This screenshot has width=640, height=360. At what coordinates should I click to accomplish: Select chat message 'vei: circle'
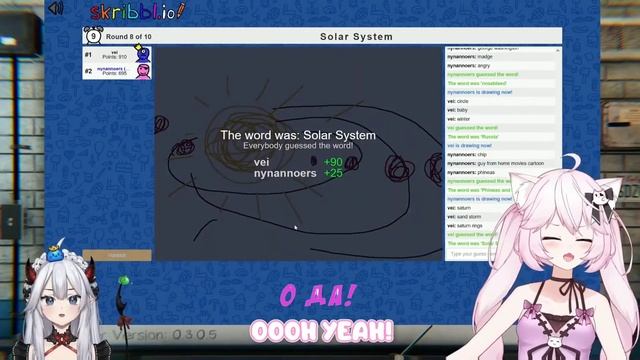tap(458, 101)
